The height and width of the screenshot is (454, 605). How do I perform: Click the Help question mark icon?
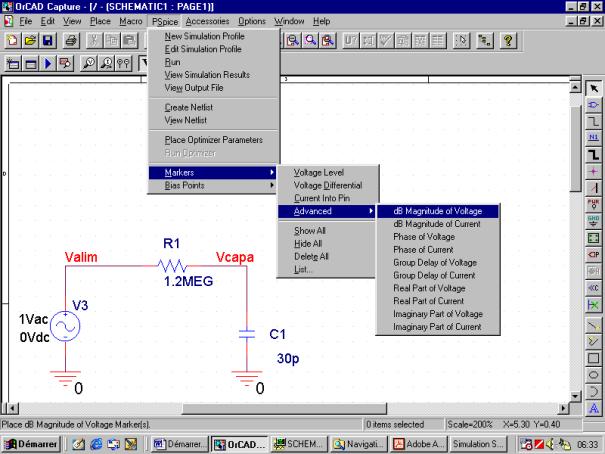pos(508,41)
